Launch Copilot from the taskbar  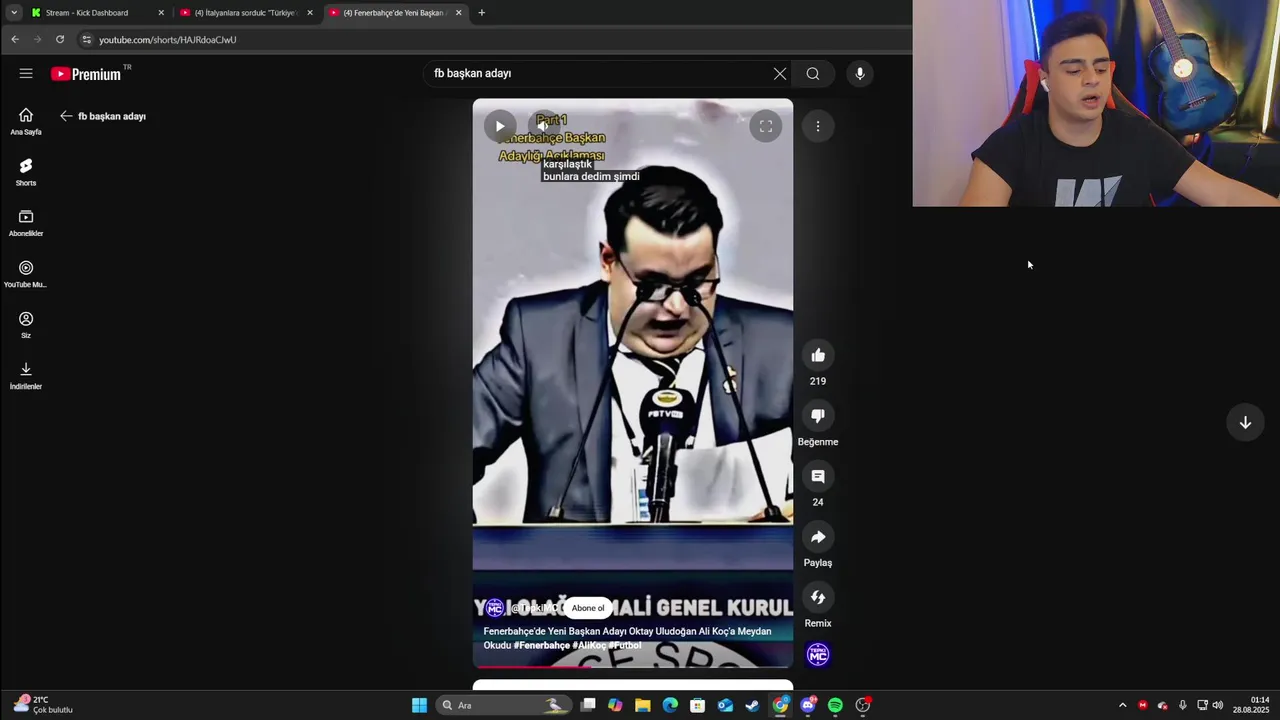coord(615,705)
